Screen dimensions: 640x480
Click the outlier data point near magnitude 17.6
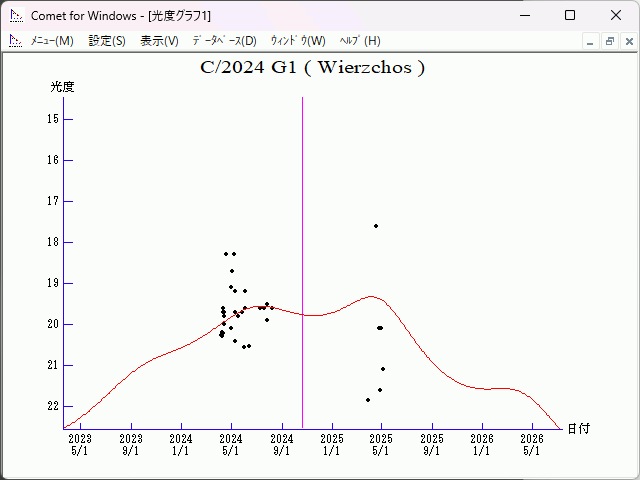click(x=376, y=226)
